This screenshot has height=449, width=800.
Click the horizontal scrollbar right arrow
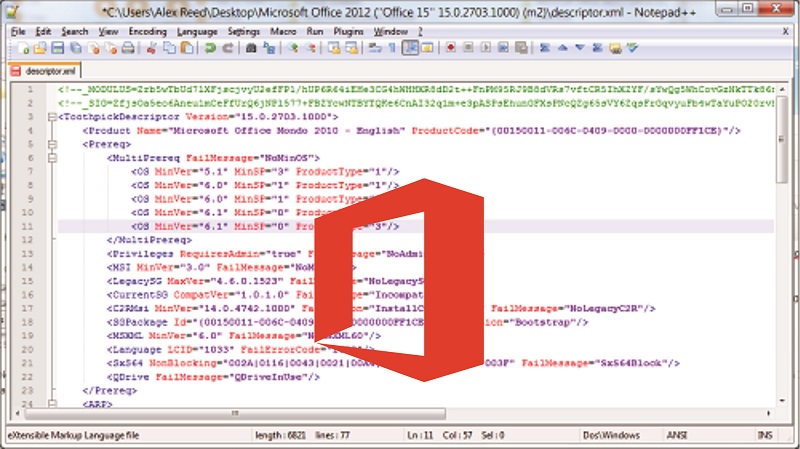[x=768, y=413]
